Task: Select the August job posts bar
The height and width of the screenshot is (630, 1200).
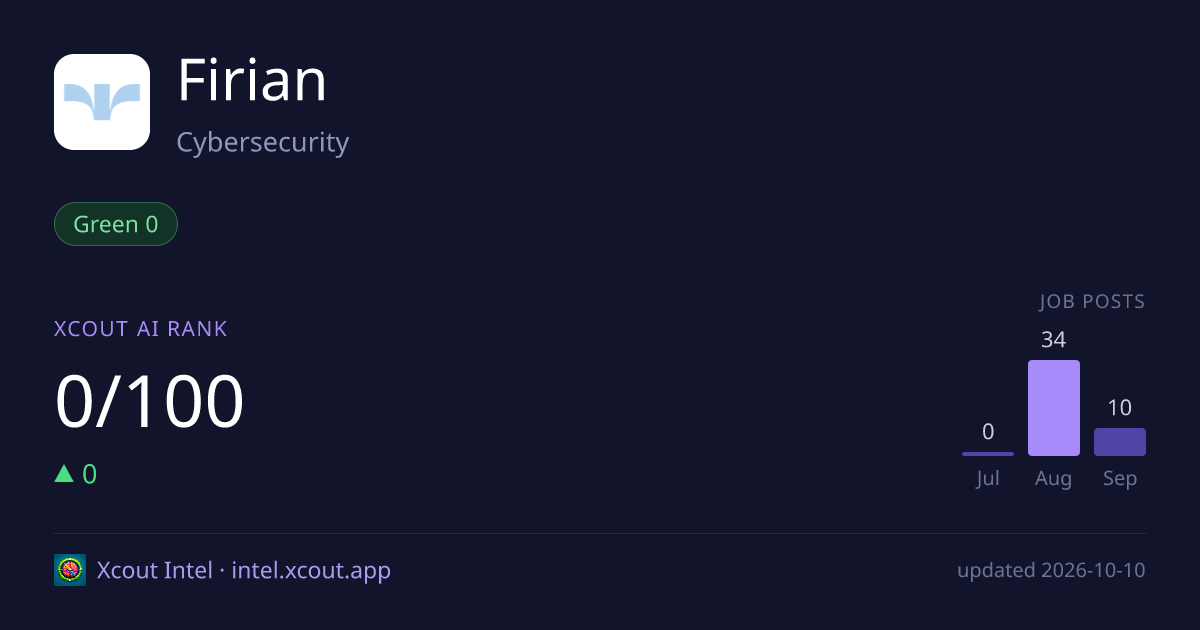Action: pos(1054,408)
